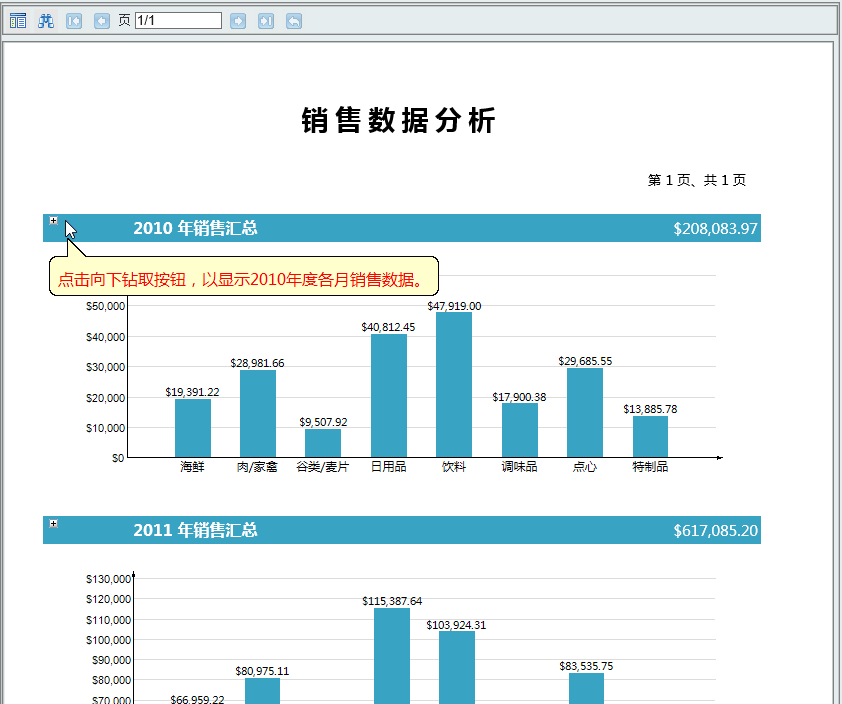Go to previous page arrow

101,21
